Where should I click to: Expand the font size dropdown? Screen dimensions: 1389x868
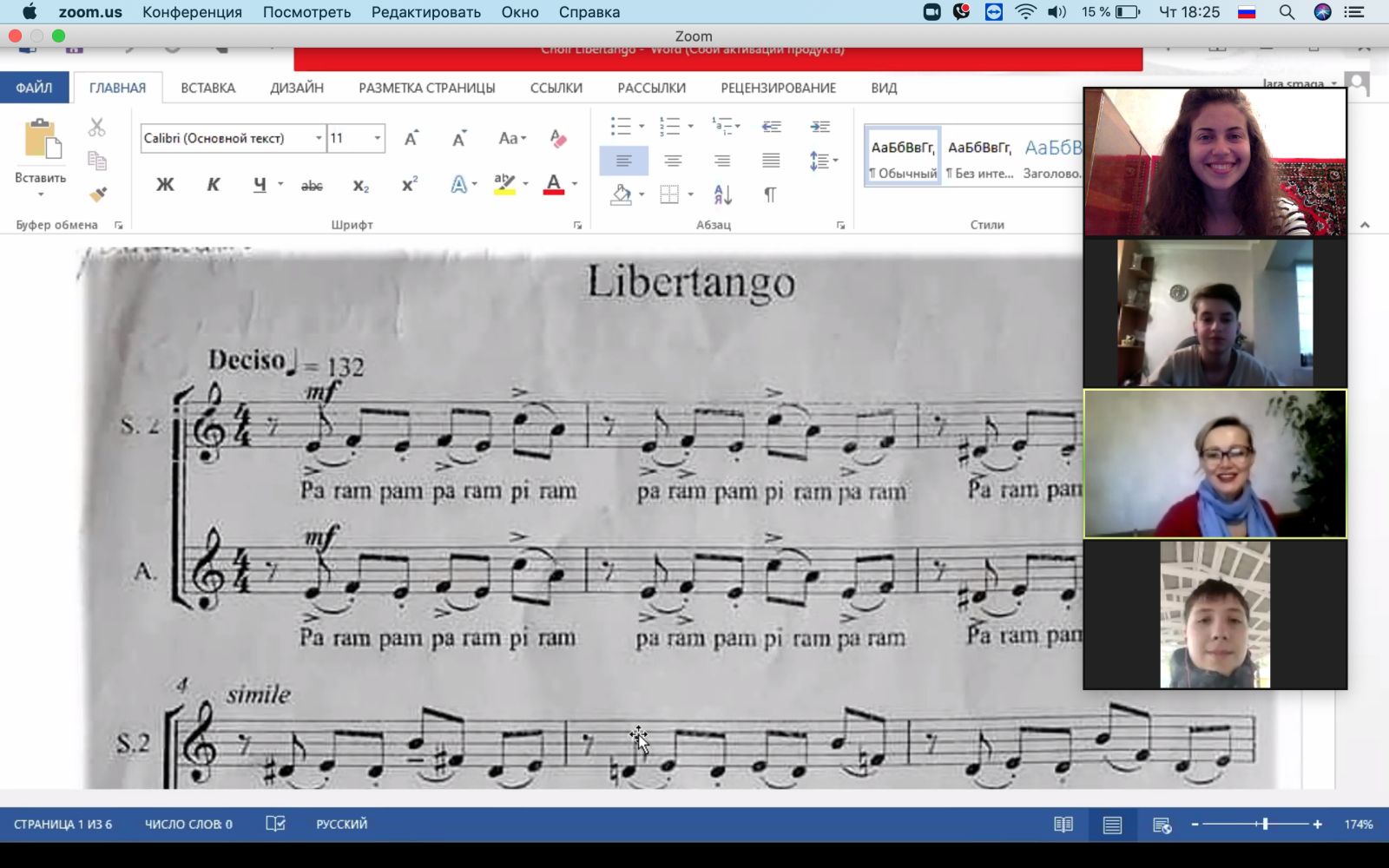(x=377, y=138)
